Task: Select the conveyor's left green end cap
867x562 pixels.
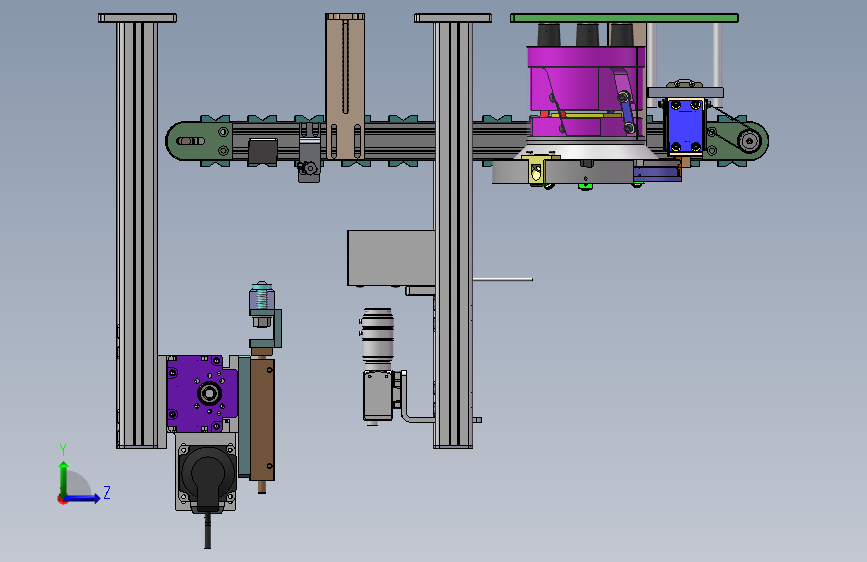Action: click(199, 141)
